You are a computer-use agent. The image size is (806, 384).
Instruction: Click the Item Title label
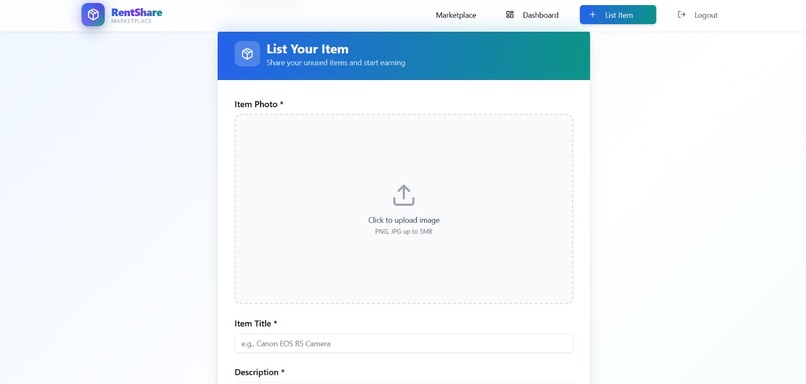pyautogui.click(x=256, y=324)
